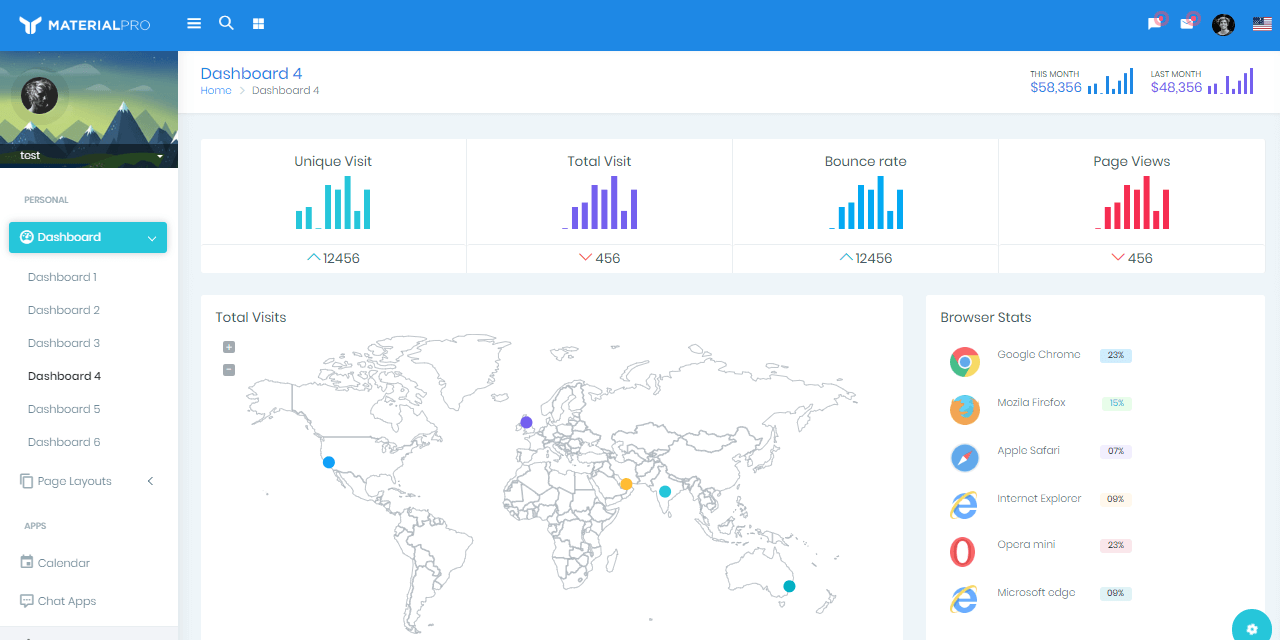Select the Internet Explorer icon in Browser Stats
Viewport: 1280px width, 640px height.
point(963,506)
